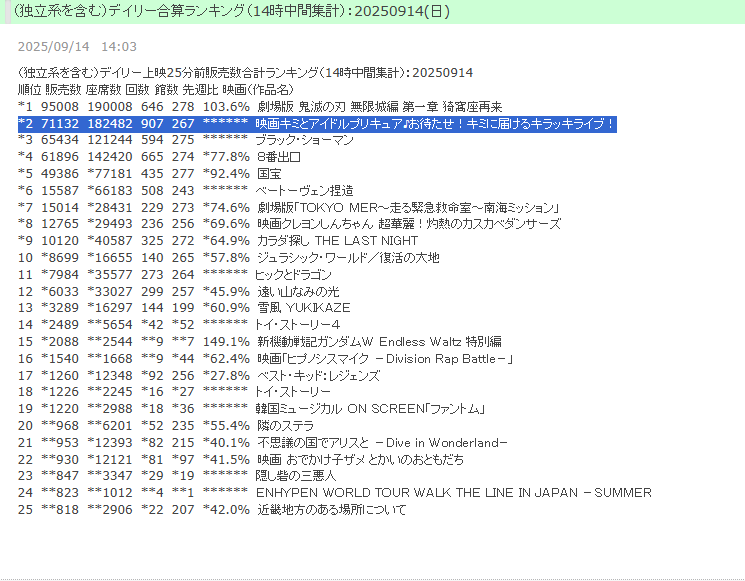Image resolution: width=745 pixels, height=581 pixels.
Task: Click the *77.8% value in 8番出口 row
Action: coord(226,157)
